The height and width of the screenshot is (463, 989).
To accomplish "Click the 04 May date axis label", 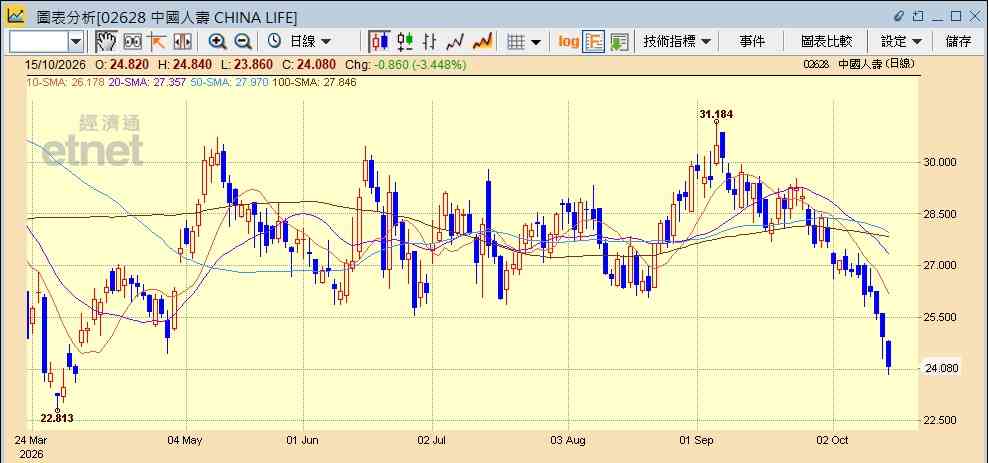I will [x=186, y=440].
